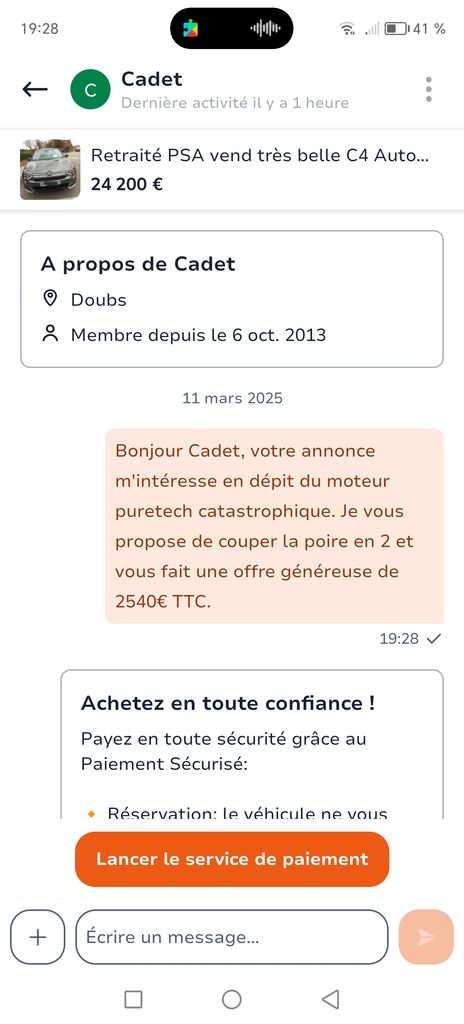Viewport: 464px width, 1024px height.
Task: Tap the back arrow icon
Action: [x=35, y=89]
